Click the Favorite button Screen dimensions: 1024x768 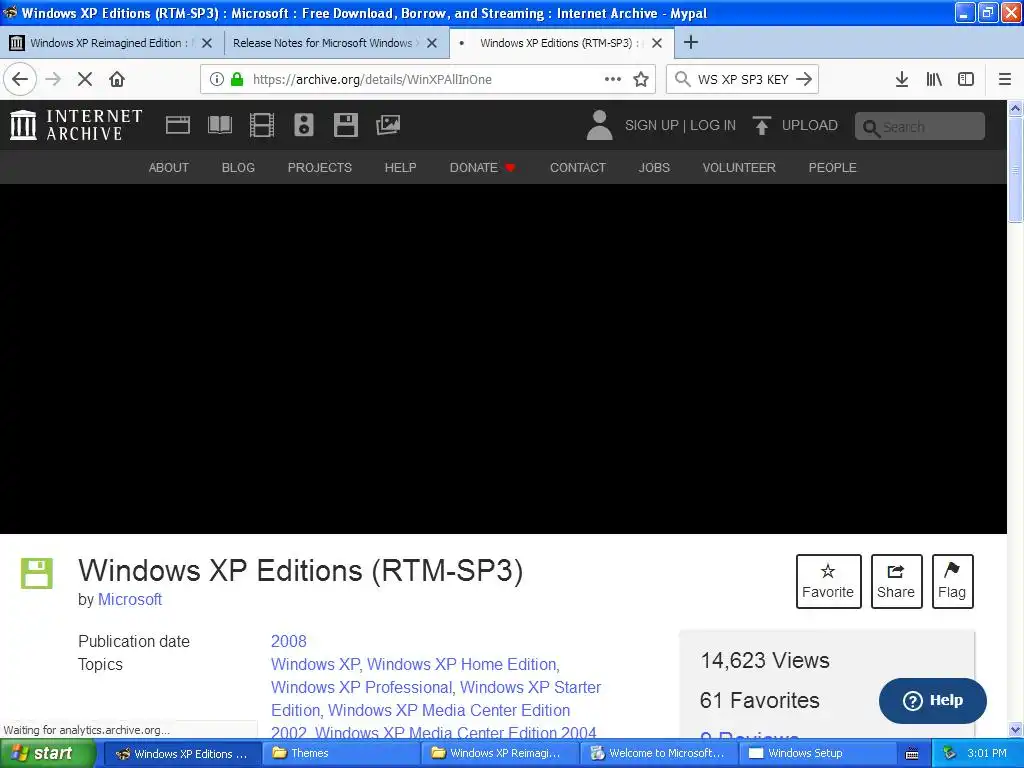point(828,581)
